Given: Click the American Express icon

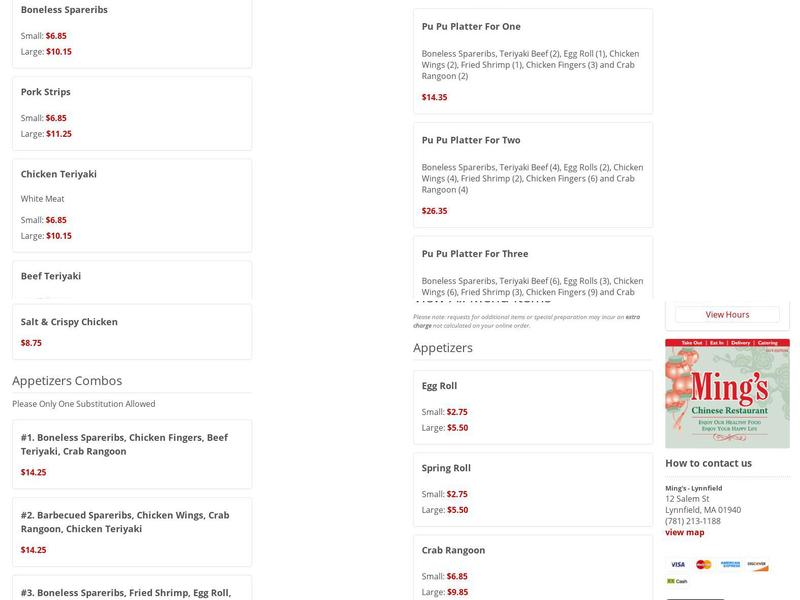Looking at the screenshot, I should (730, 565).
